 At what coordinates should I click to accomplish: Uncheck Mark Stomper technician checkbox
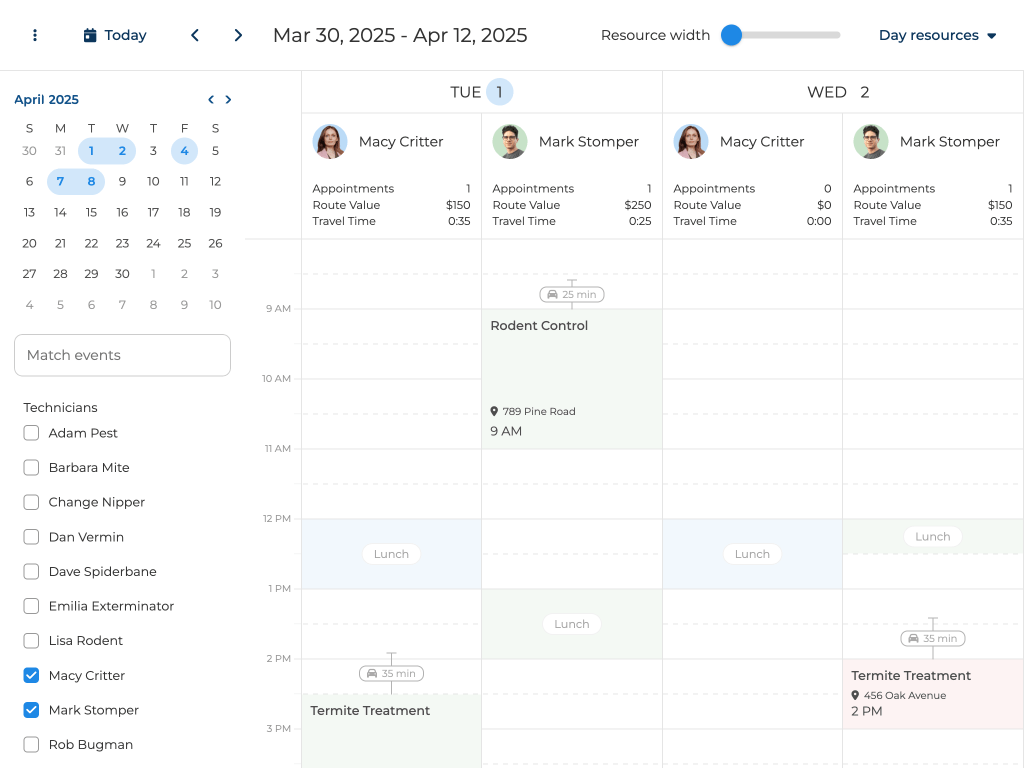31,710
